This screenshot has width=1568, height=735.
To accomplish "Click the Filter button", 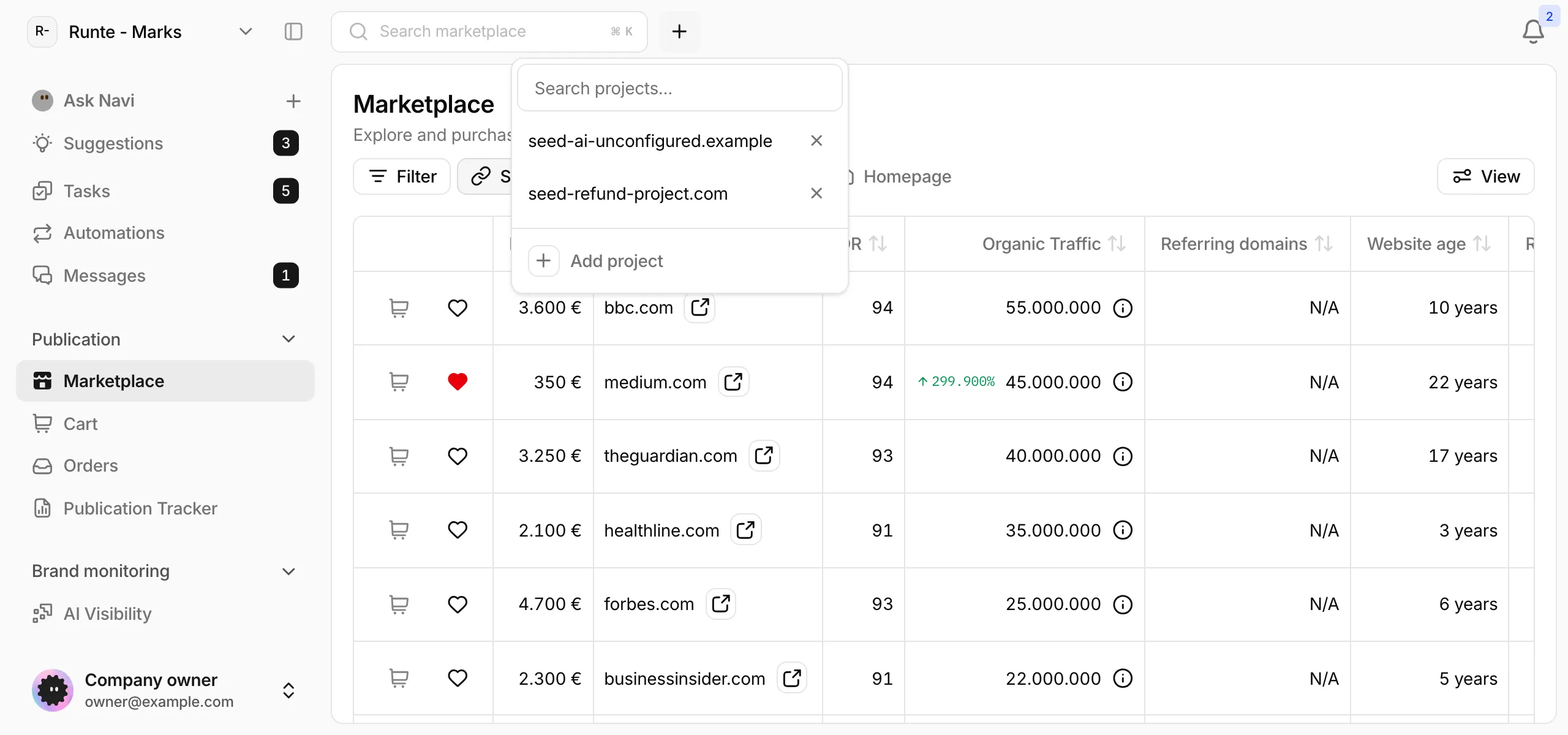I will coord(402,176).
